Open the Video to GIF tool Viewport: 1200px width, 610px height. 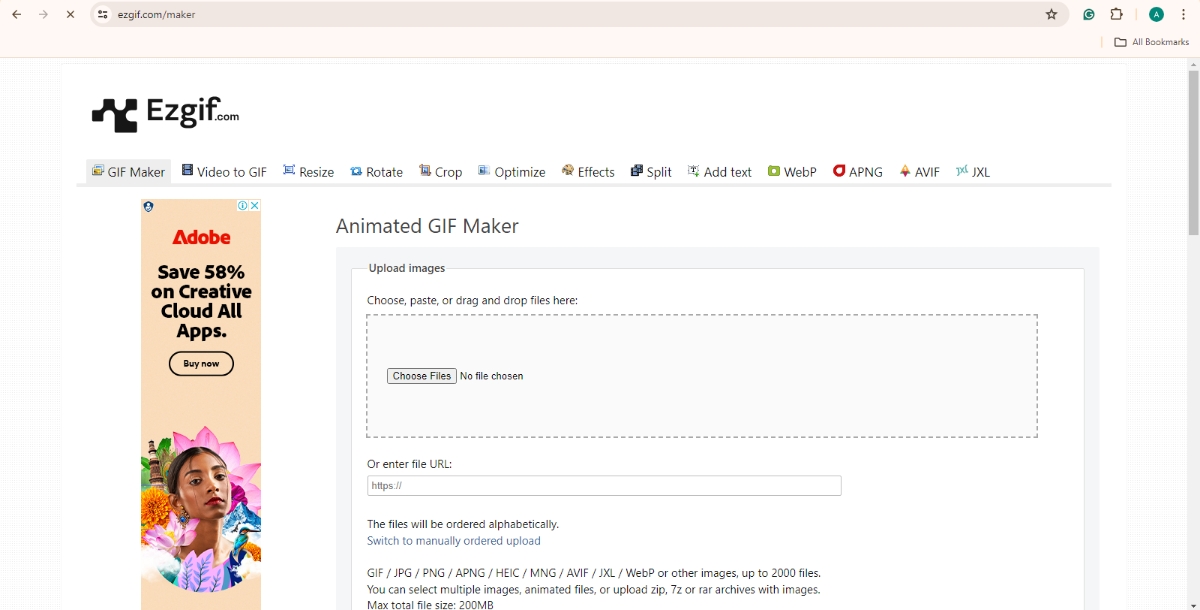tap(224, 172)
